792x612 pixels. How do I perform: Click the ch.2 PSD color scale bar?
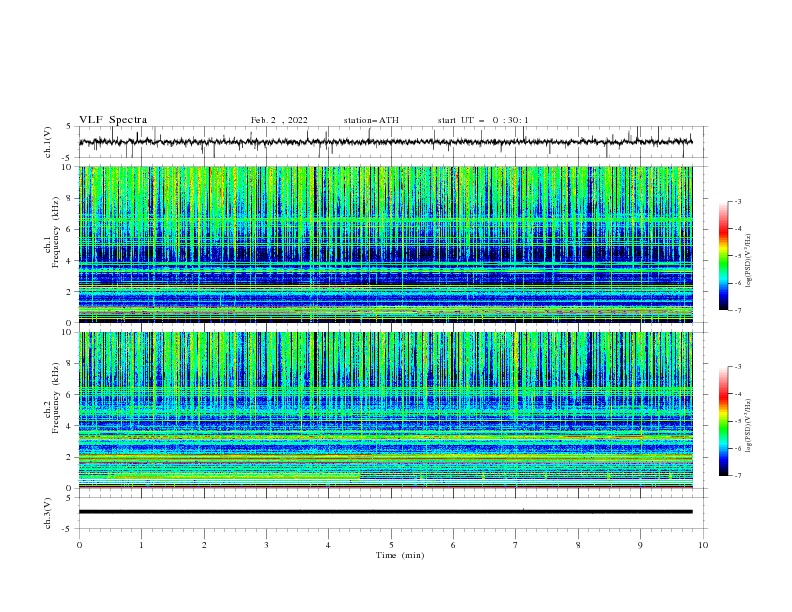[x=723, y=421]
